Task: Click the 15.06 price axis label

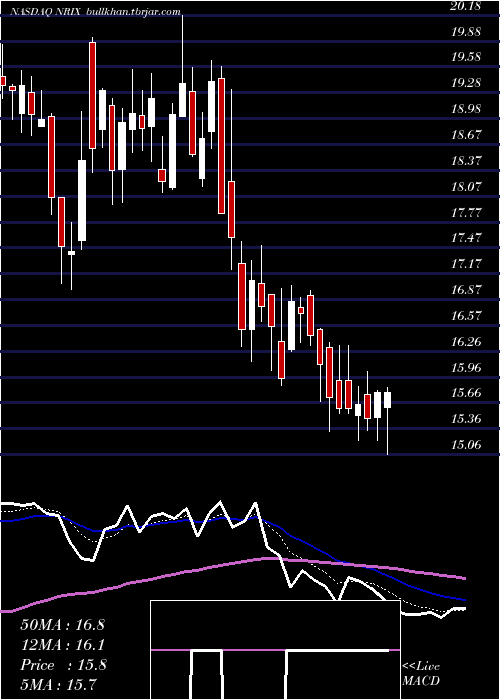Action: (x=467, y=445)
